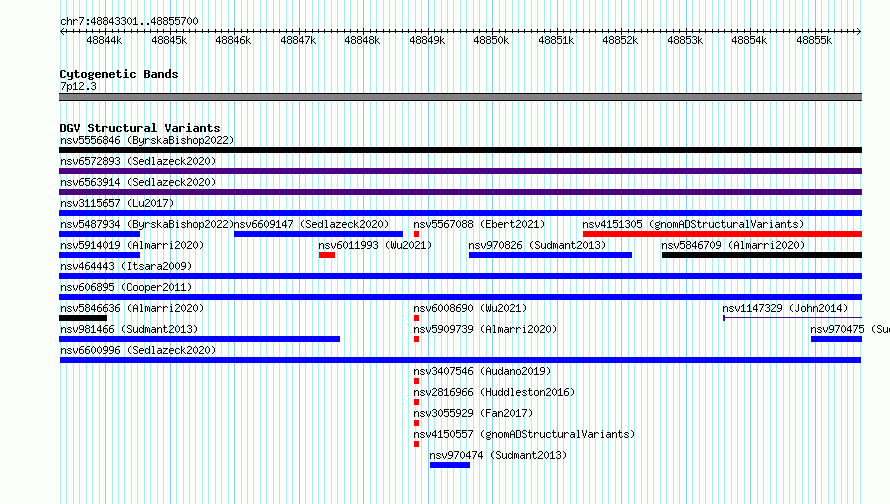Click the black bar under nsv5846709
This screenshot has width=890, height=504.
click(762, 255)
